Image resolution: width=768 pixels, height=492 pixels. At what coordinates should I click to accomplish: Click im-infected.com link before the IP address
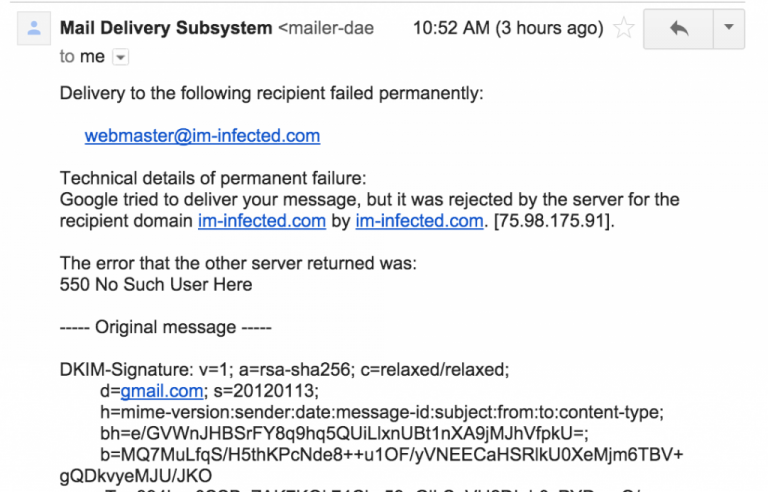(x=419, y=221)
